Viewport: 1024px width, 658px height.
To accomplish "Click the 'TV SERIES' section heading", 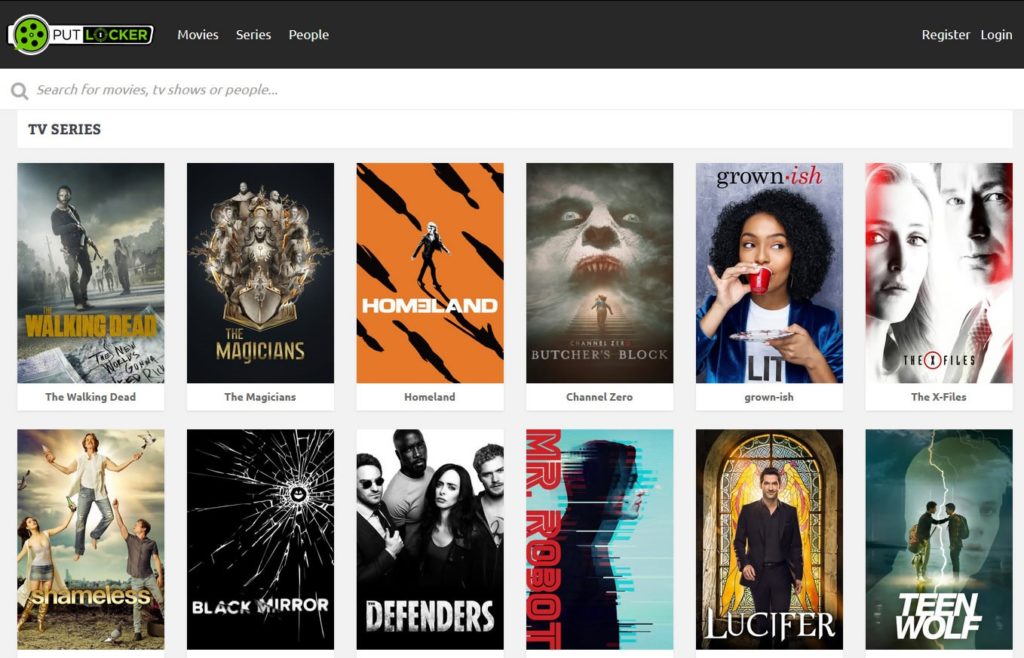I will tap(65, 129).
